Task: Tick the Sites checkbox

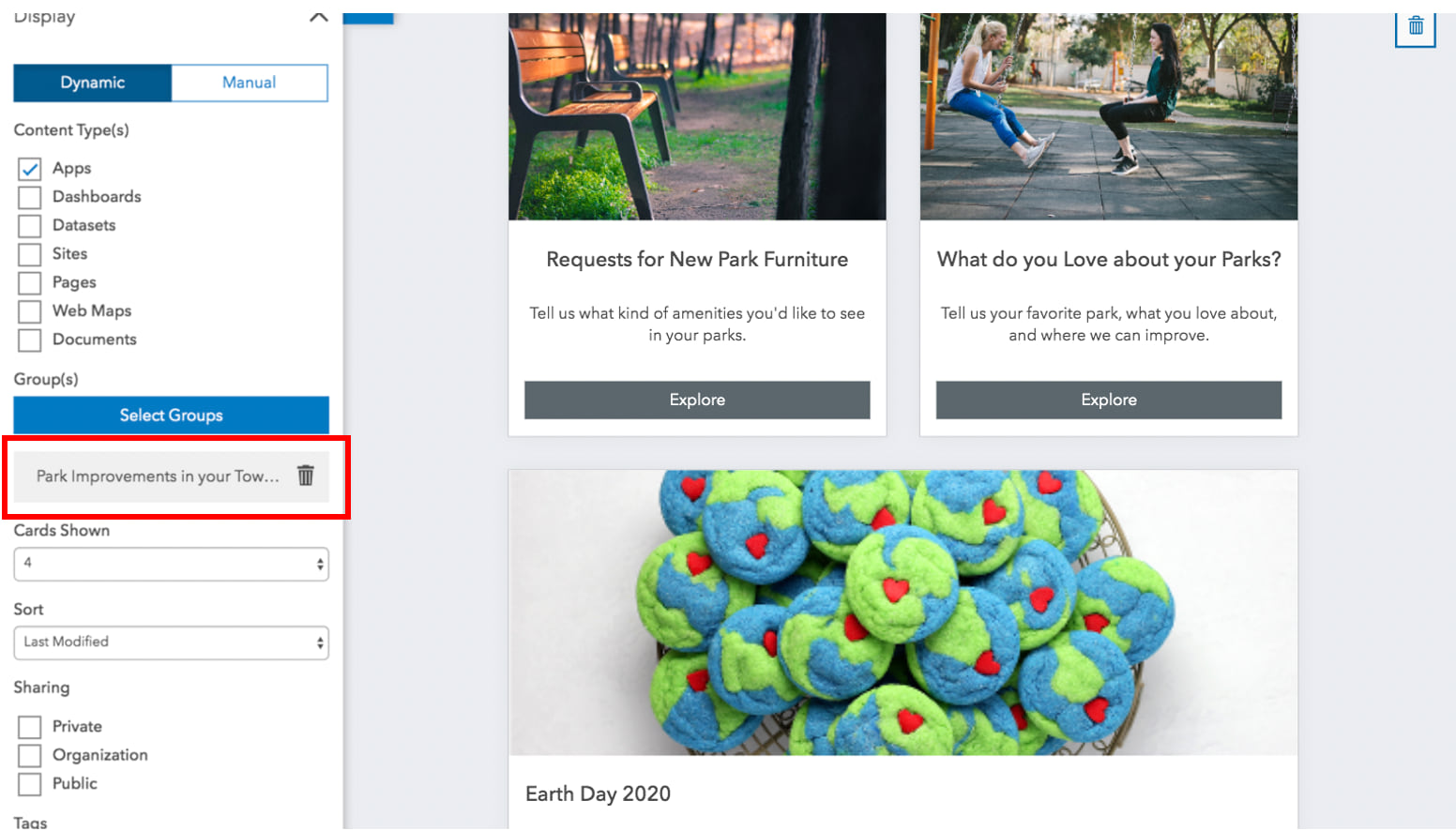Action: tap(30, 254)
